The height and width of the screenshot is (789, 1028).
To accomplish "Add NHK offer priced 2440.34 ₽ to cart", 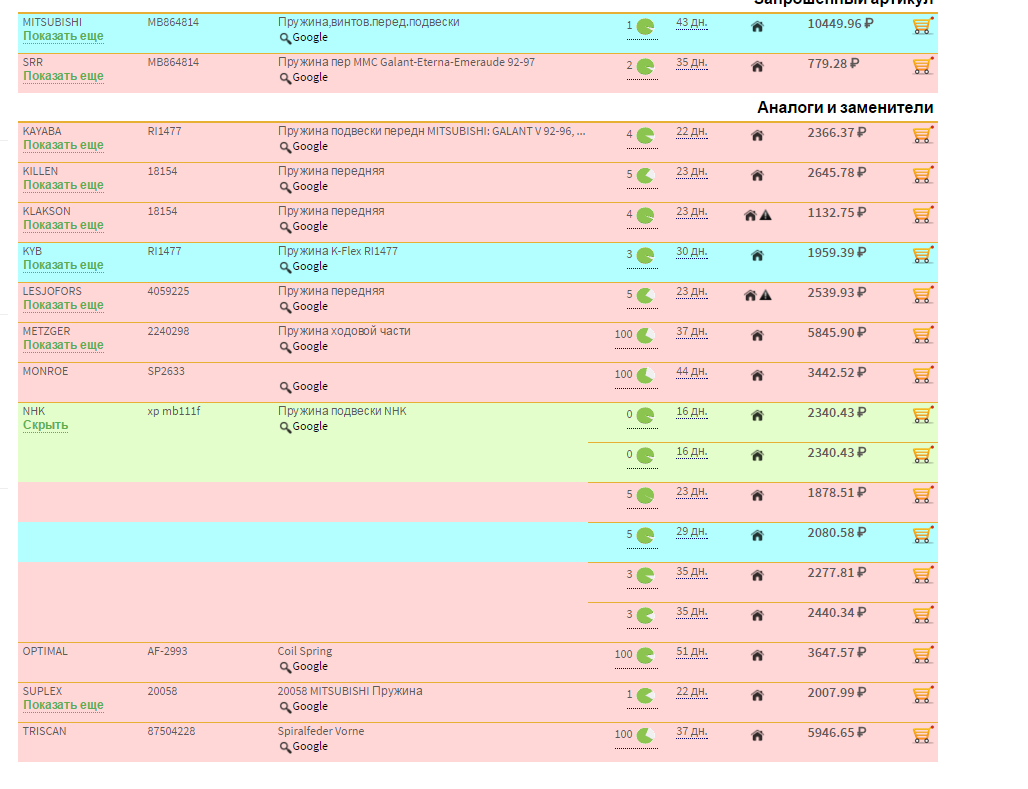I will [922, 615].
